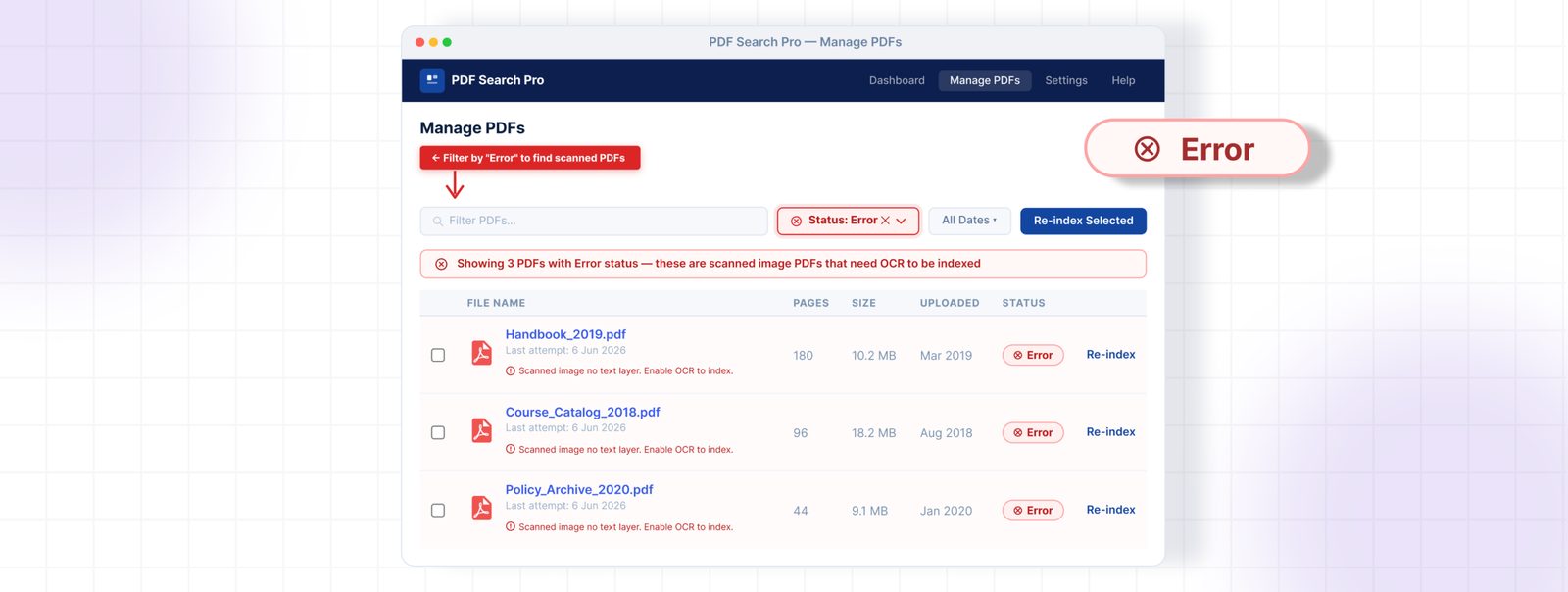1568x592 pixels.
Task: Re-index Policy_Archive_2020.pdf
Action: (1110, 510)
